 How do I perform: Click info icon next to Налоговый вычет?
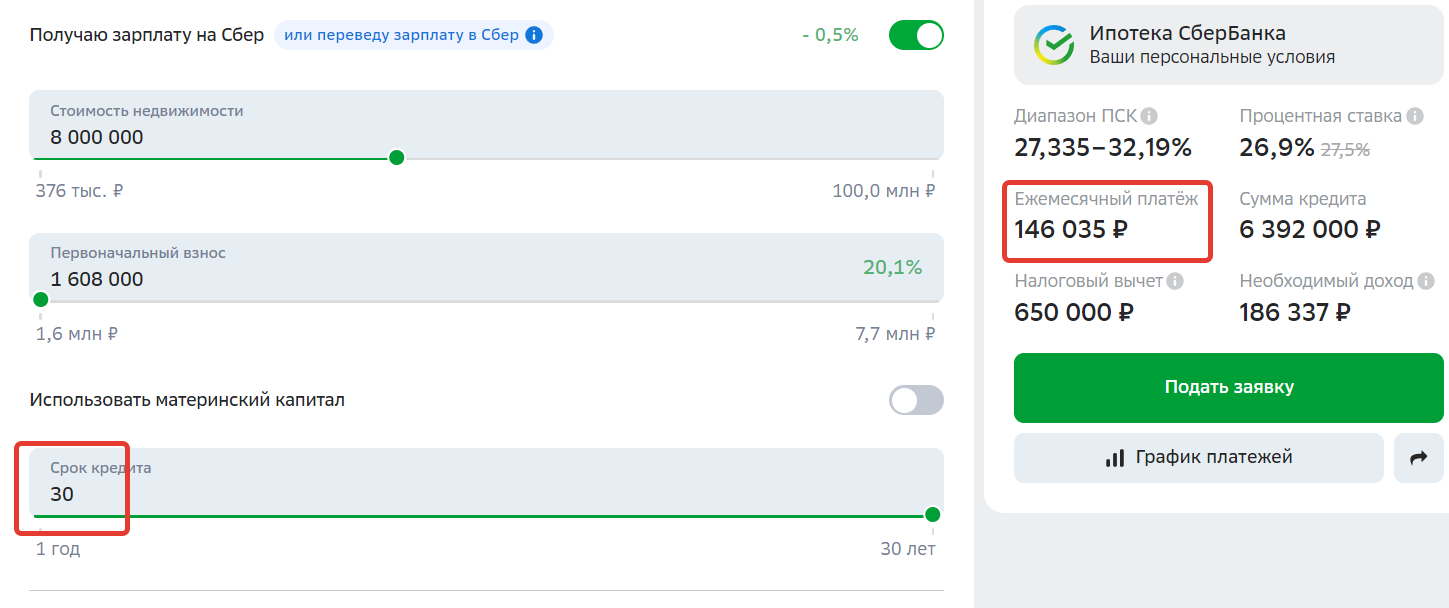pyautogui.click(x=1175, y=282)
